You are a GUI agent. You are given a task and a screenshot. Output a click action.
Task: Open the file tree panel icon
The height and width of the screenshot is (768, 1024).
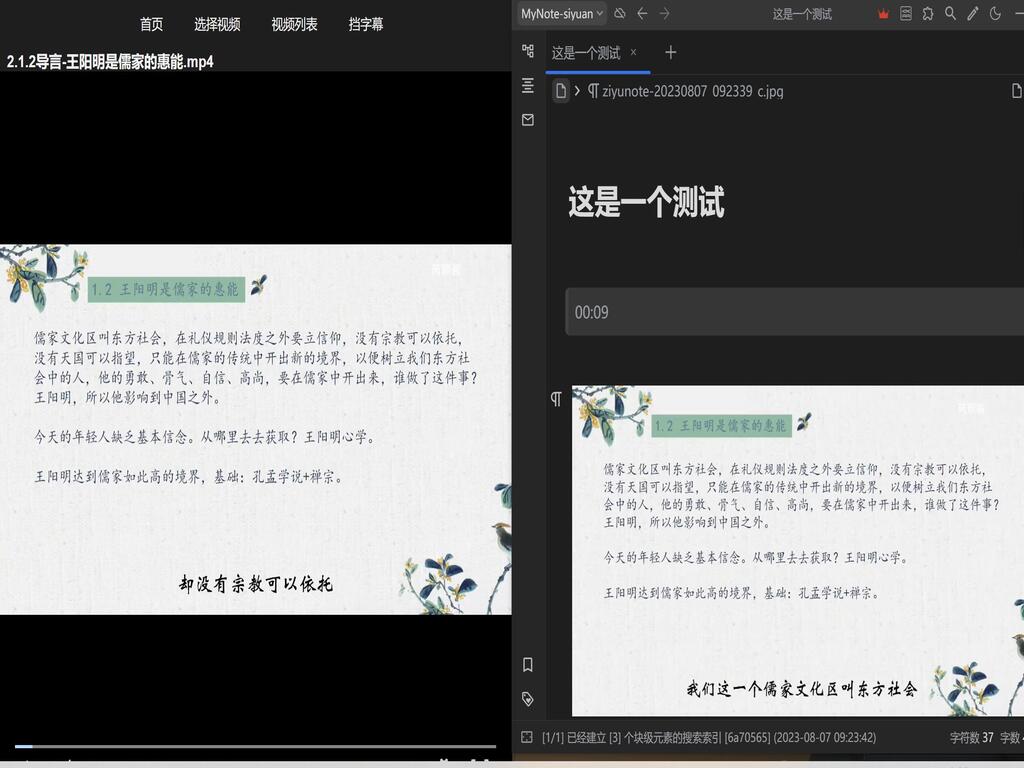[x=528, y=51]
